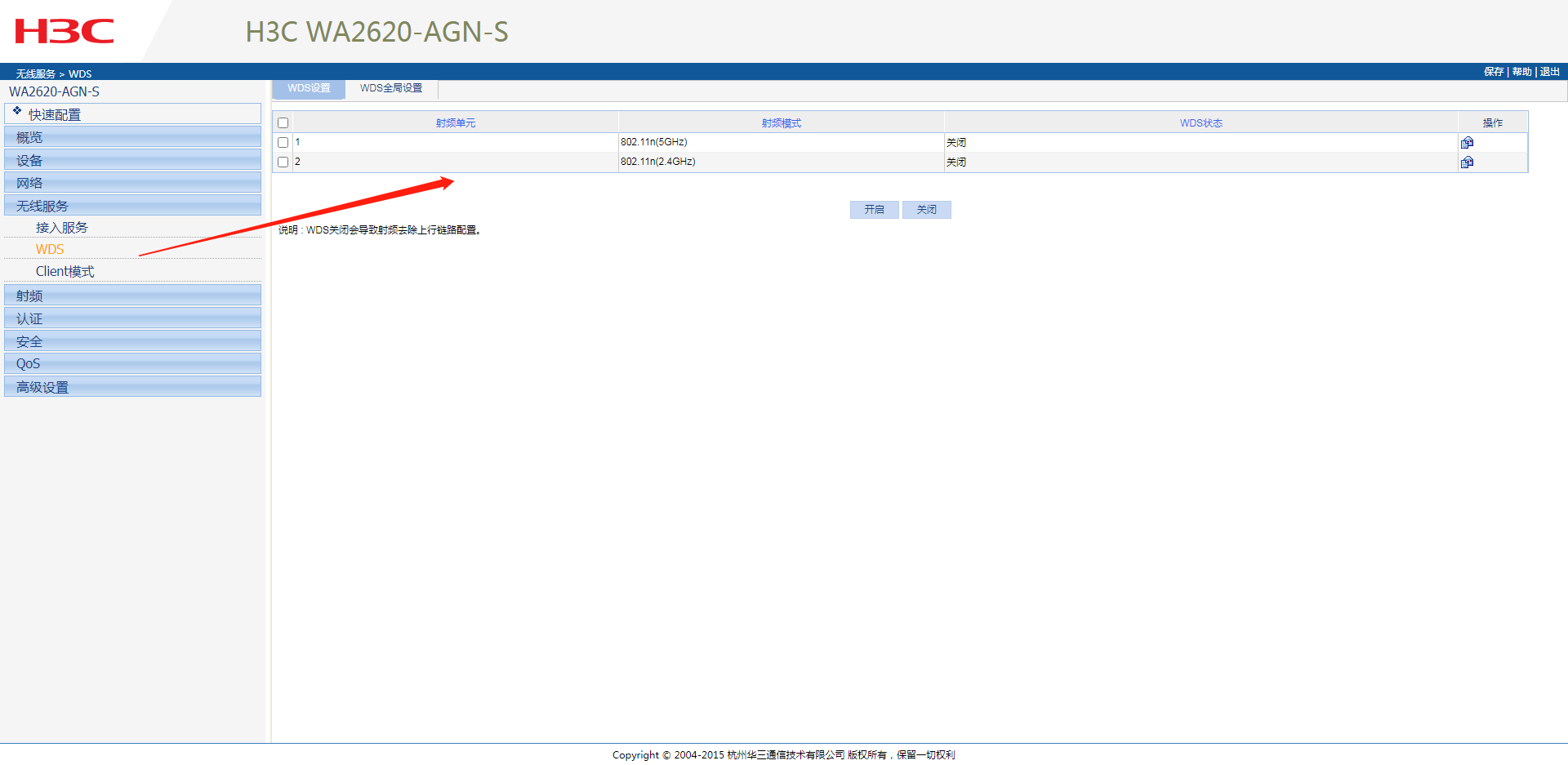Click the 操作 column header
This screenshot has width=1568, height=765.
point(1493,123)
